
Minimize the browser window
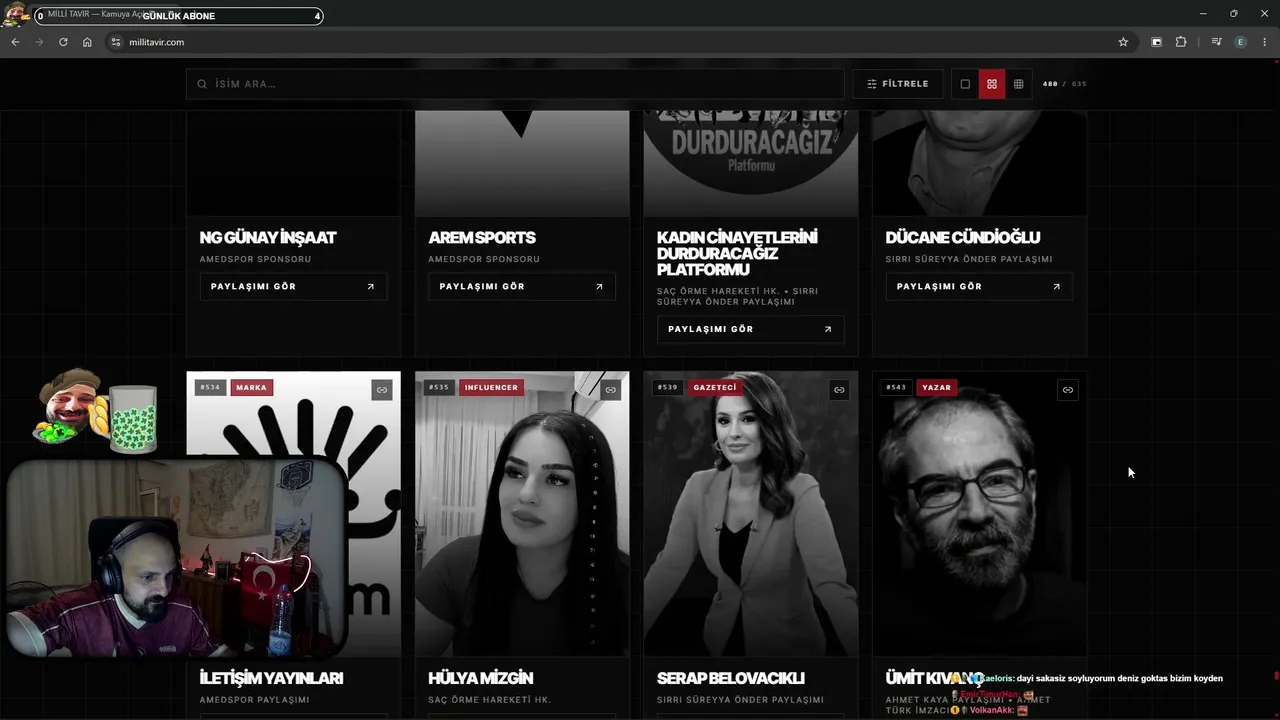1202,13
